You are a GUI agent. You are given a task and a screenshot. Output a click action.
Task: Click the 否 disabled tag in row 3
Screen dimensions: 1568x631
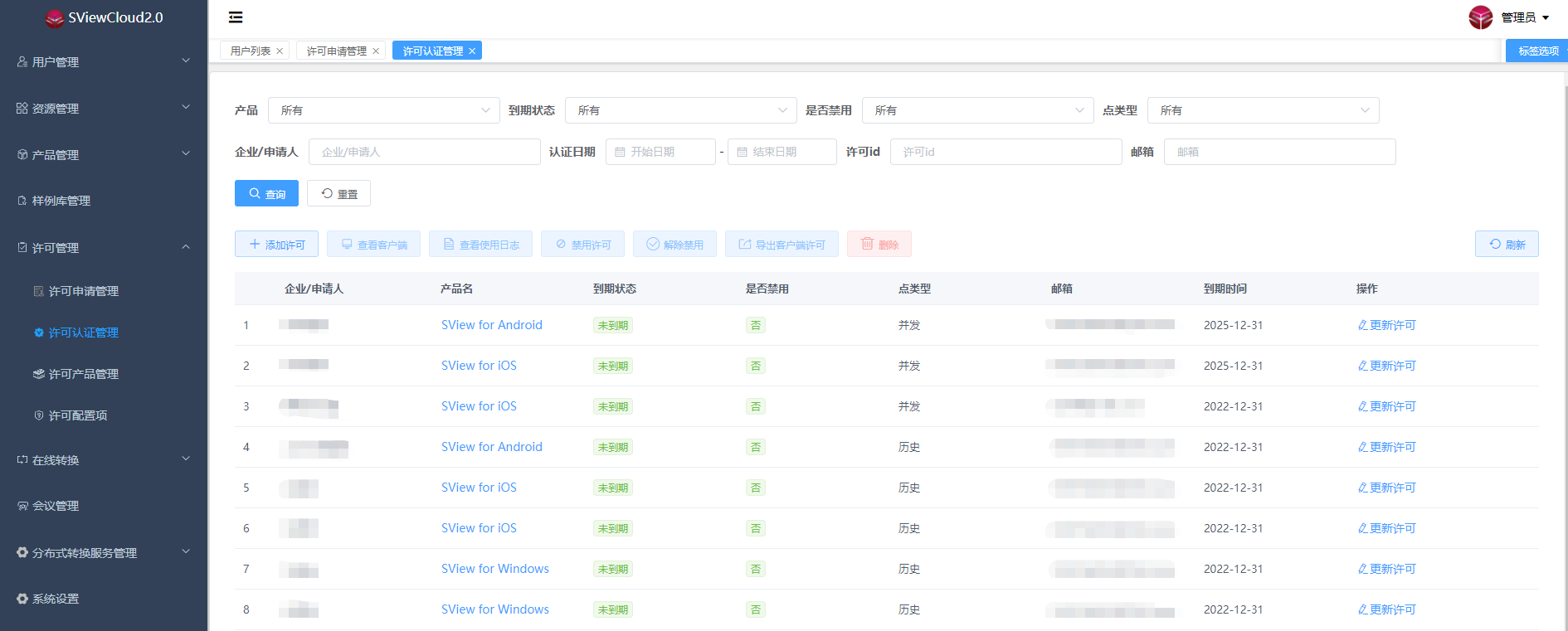[x=756, y=406]
